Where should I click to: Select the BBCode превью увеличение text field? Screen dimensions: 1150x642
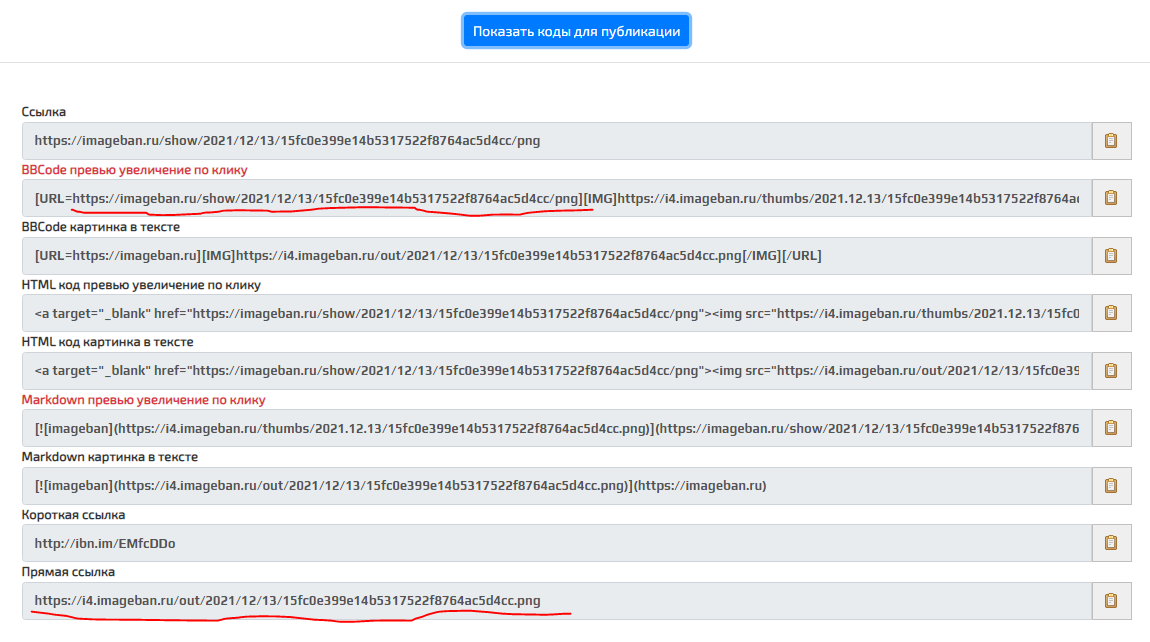click(556, 198)
